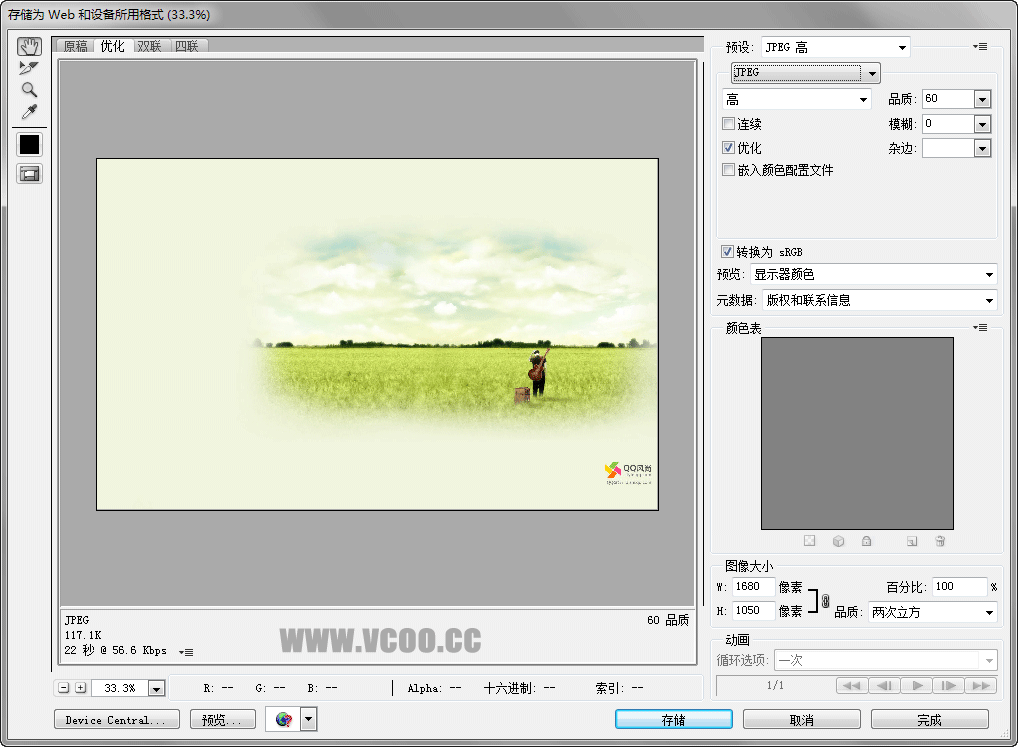
Task: Select the Eyedropper tool
Action: click(x=29, y=111)
